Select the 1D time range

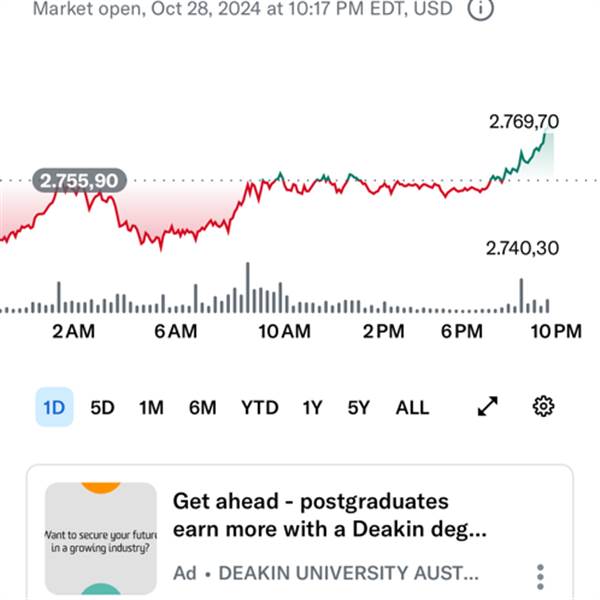point(54,407)
